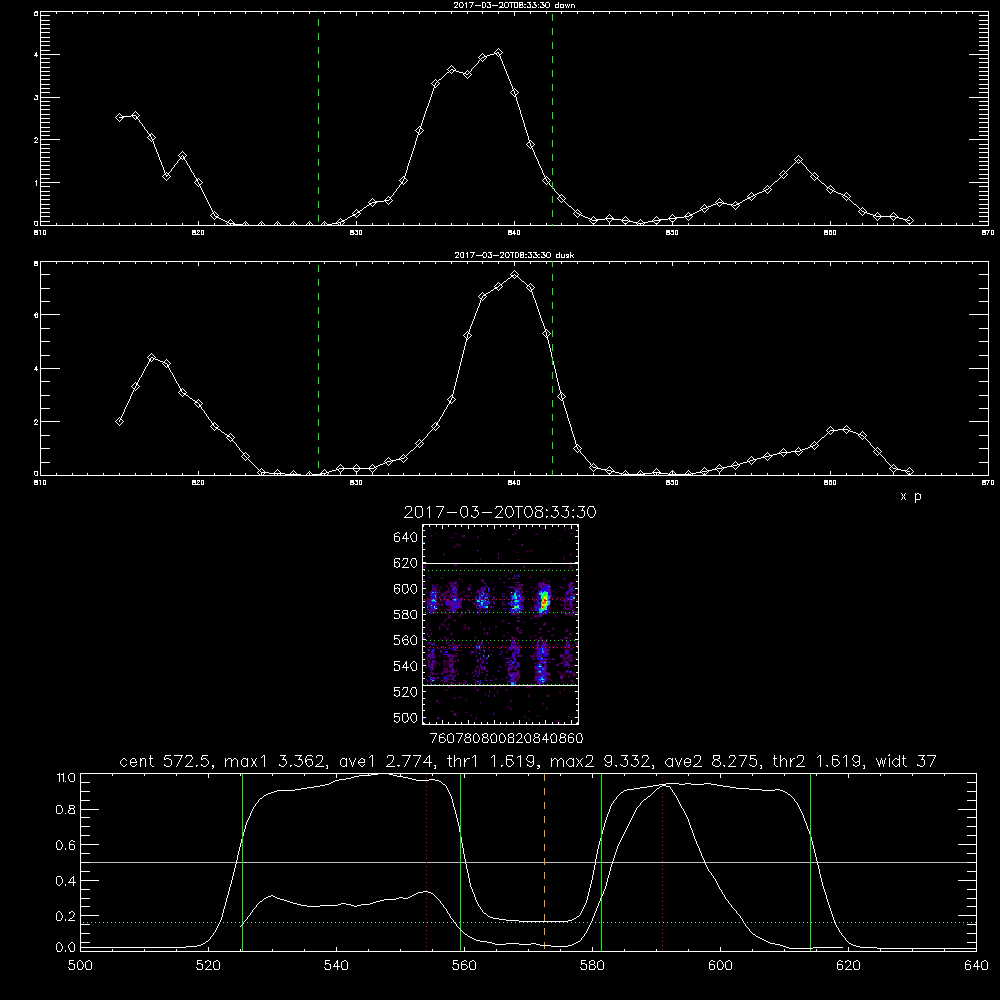Click the heatmap y-axis label 640
1000x1000 pixels.
point(405,538)
